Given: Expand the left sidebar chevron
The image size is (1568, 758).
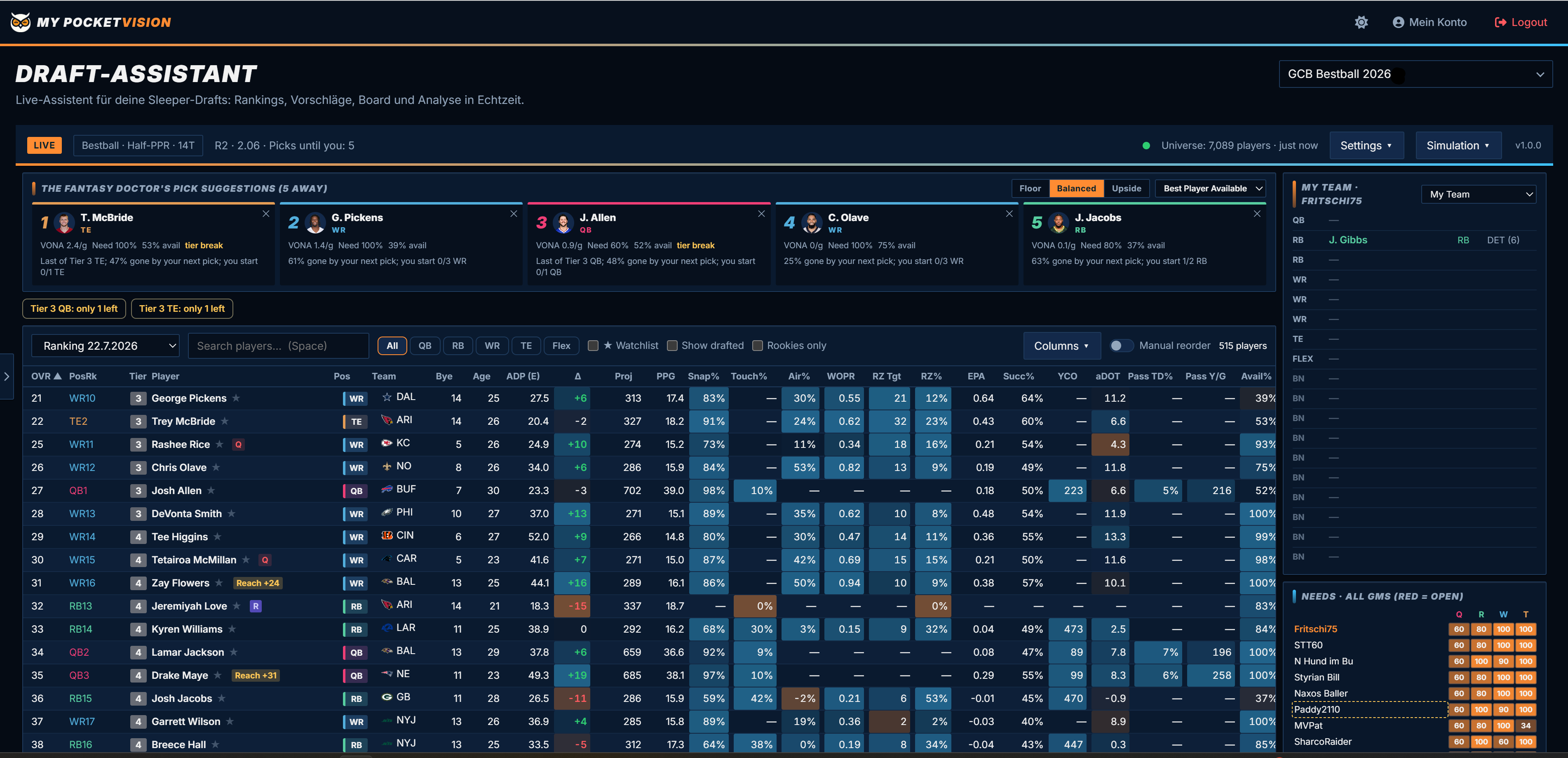Looking at the screenshot, I should click(x=7, y=376).
